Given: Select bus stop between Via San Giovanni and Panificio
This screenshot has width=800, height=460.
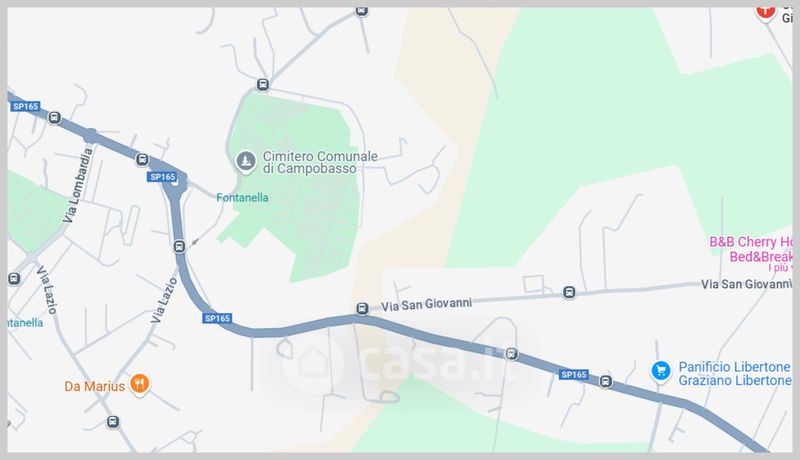Looking at the screenshot, I should coord(511,354).
